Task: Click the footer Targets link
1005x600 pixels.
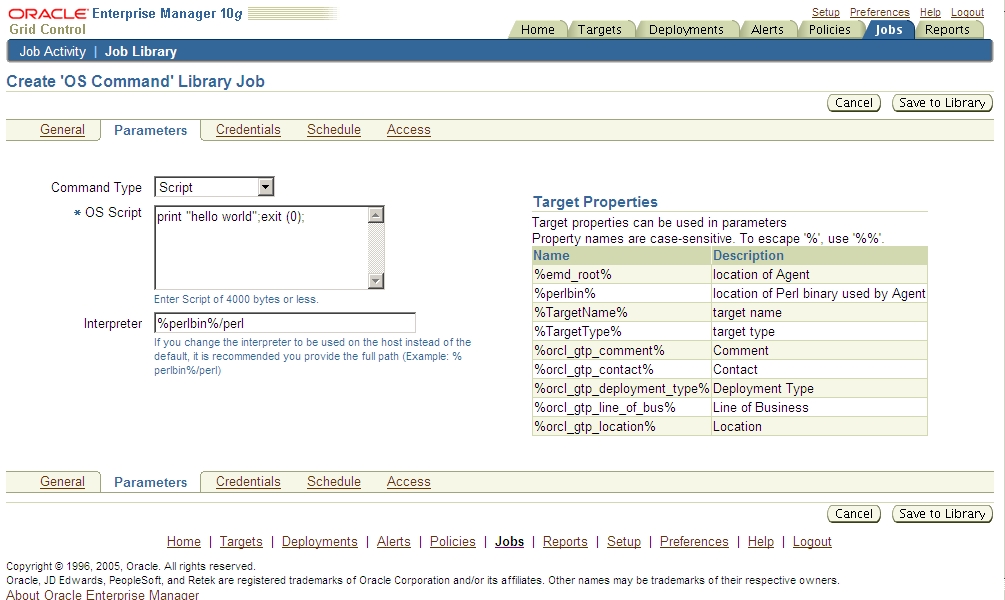Action: pos(241,542)
